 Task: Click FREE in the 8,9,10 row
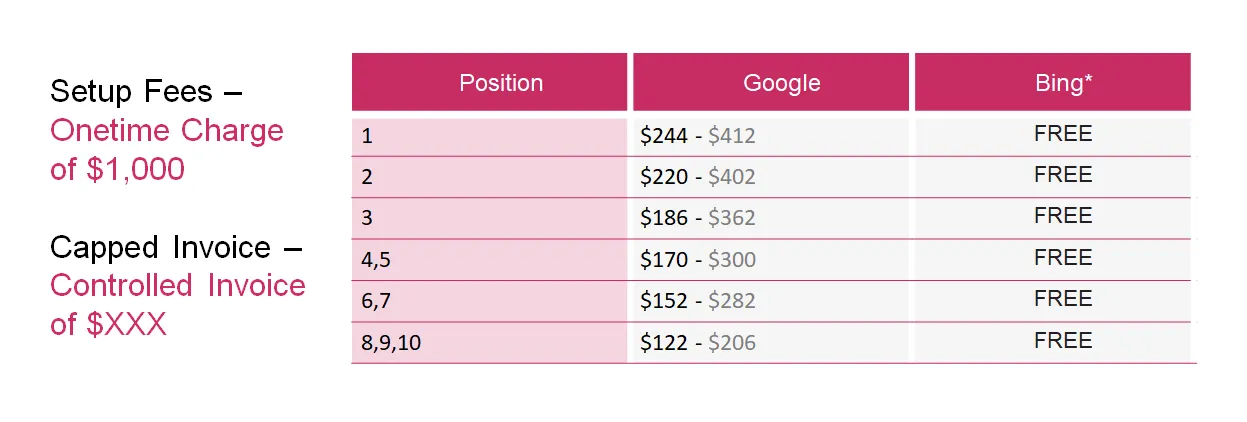click(1063, 341)
